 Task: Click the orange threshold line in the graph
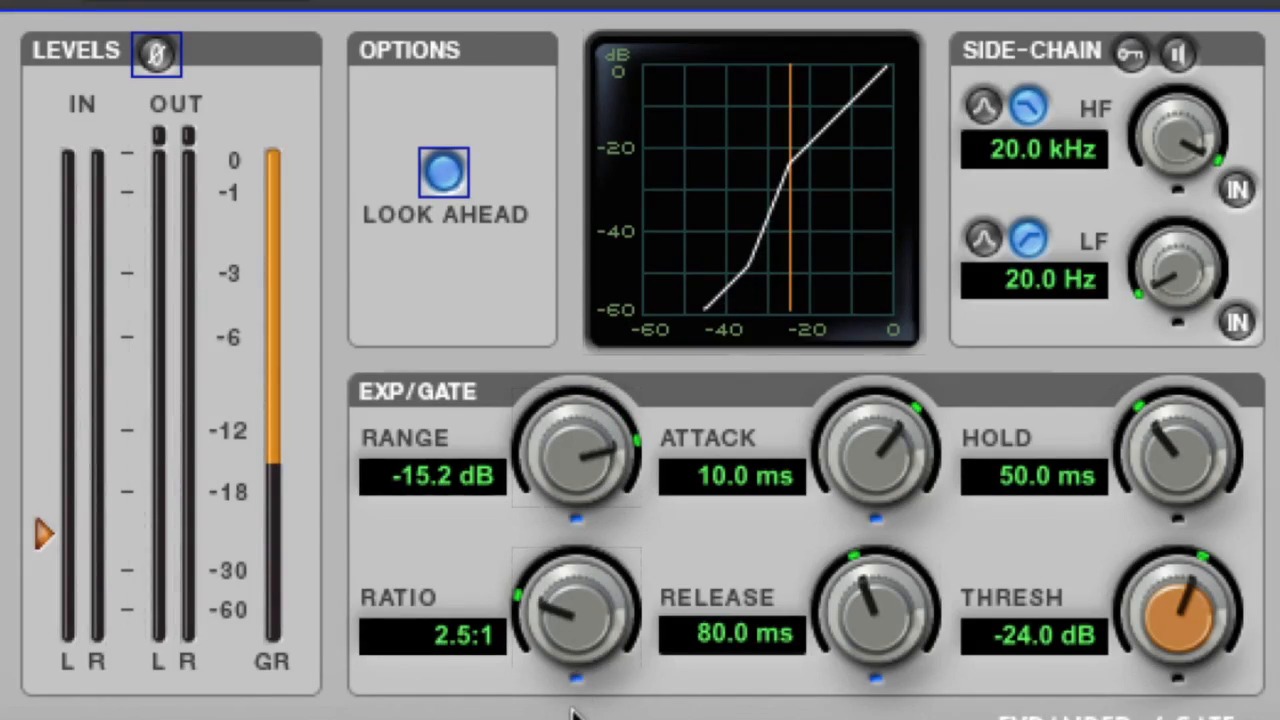(790, 188)
